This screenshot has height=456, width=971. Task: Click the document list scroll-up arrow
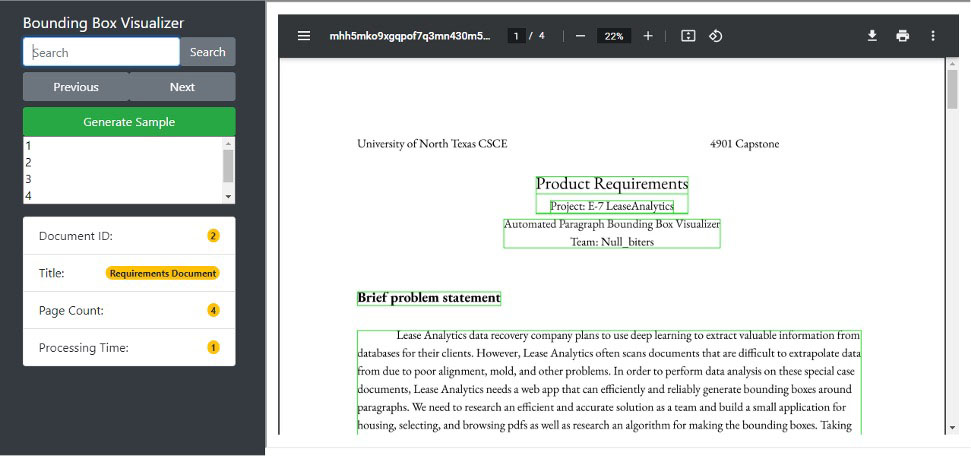[229, 142]
